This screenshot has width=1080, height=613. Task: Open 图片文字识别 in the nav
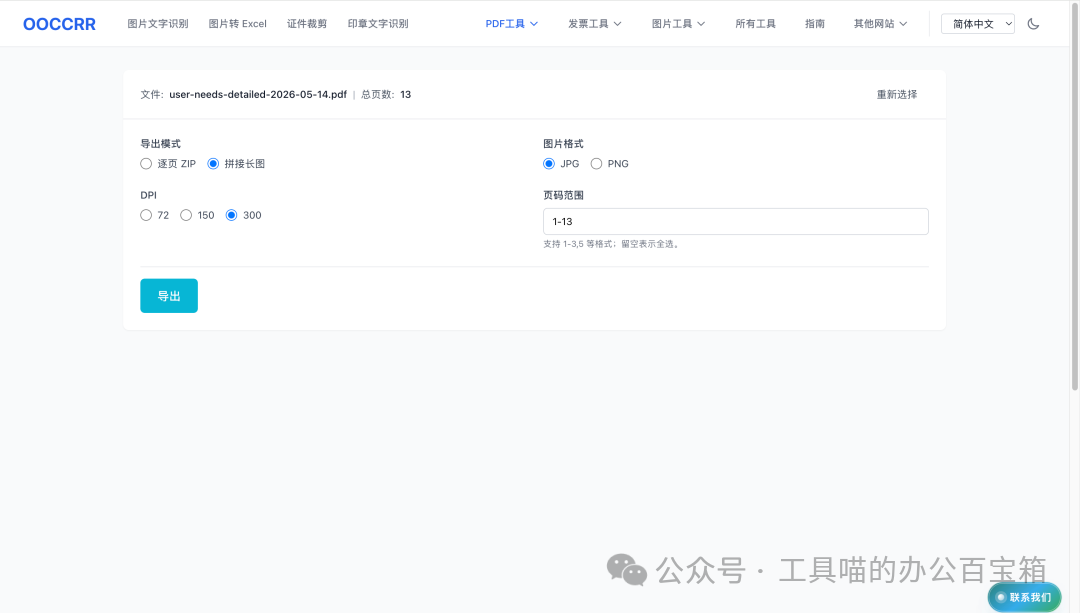(x=158, y=24)
